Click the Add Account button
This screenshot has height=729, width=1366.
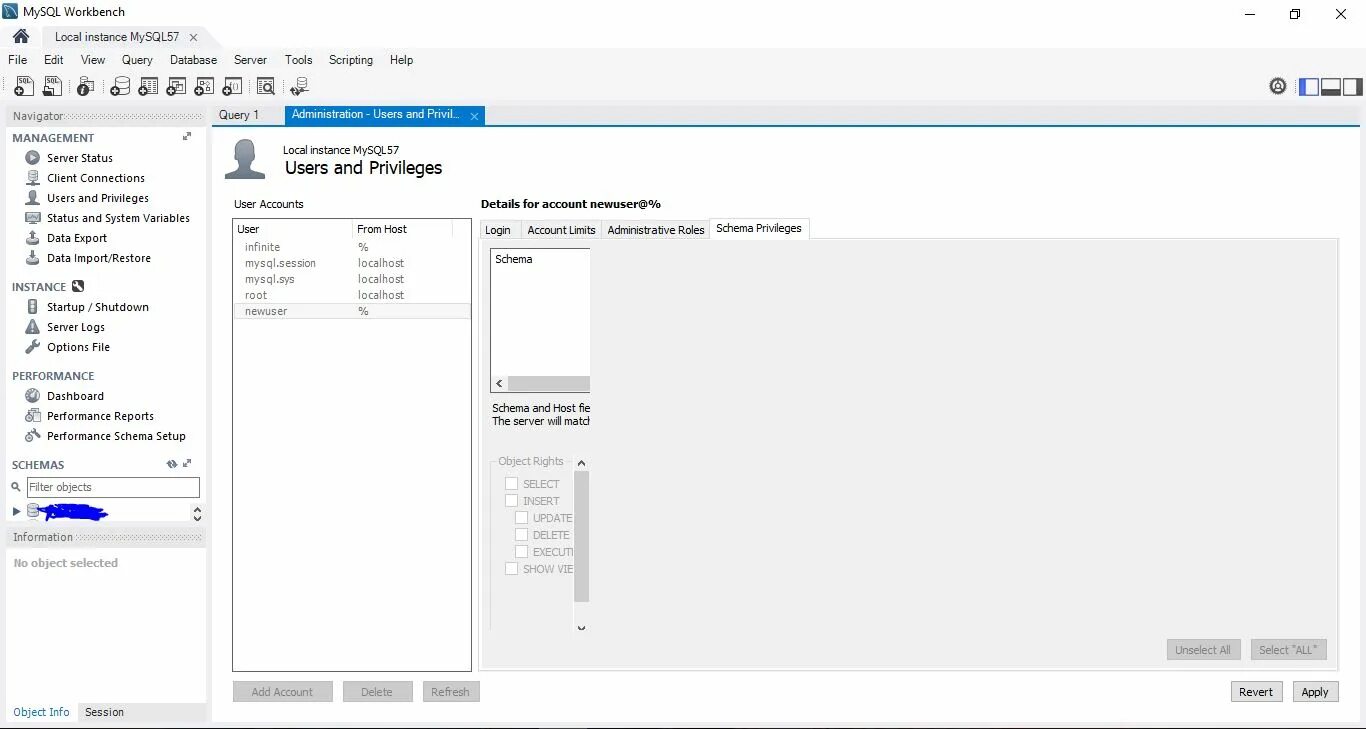point(282,692)
